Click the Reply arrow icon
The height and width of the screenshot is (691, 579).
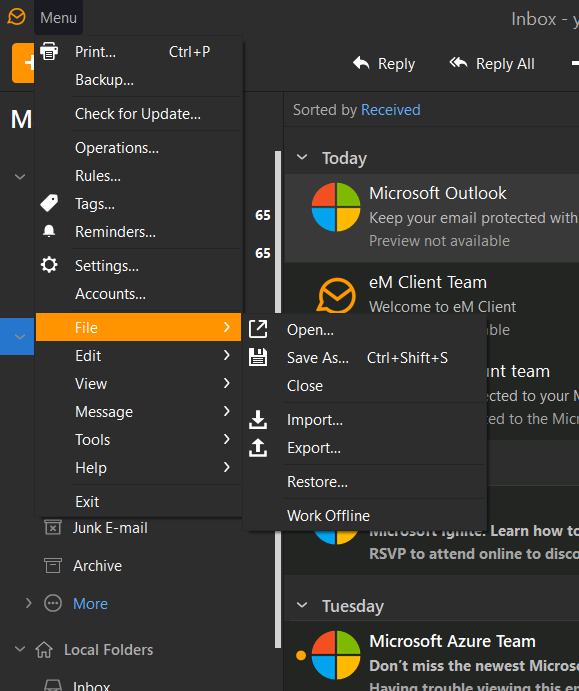click(x=361, y=63)
